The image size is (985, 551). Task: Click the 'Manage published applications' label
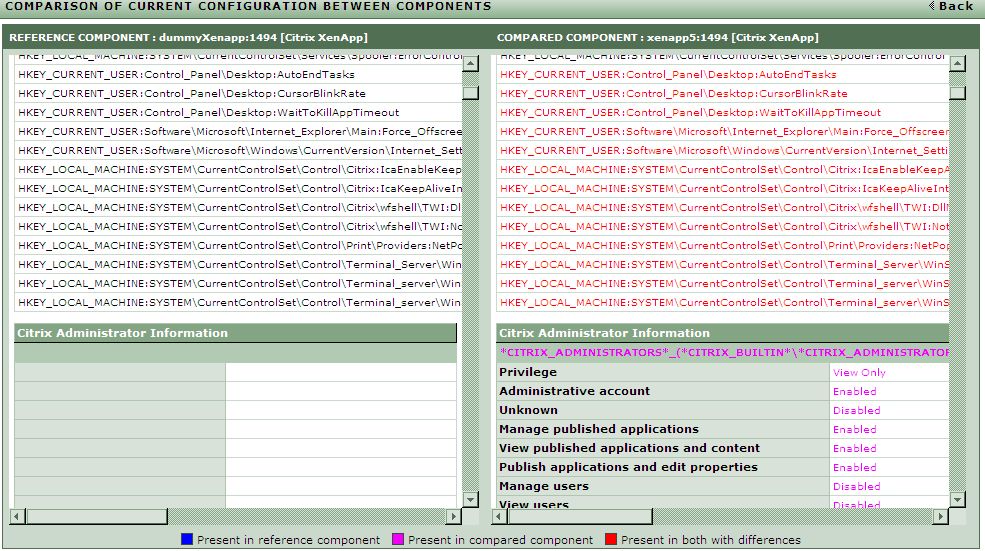[x=599, y=428]
